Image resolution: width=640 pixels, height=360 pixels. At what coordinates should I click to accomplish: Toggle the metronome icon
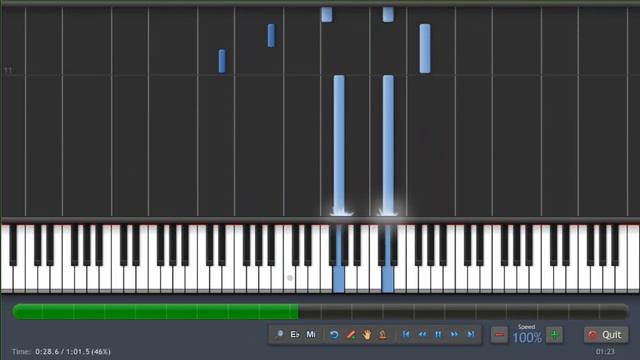pyautogui.click(x=383, y=335)
